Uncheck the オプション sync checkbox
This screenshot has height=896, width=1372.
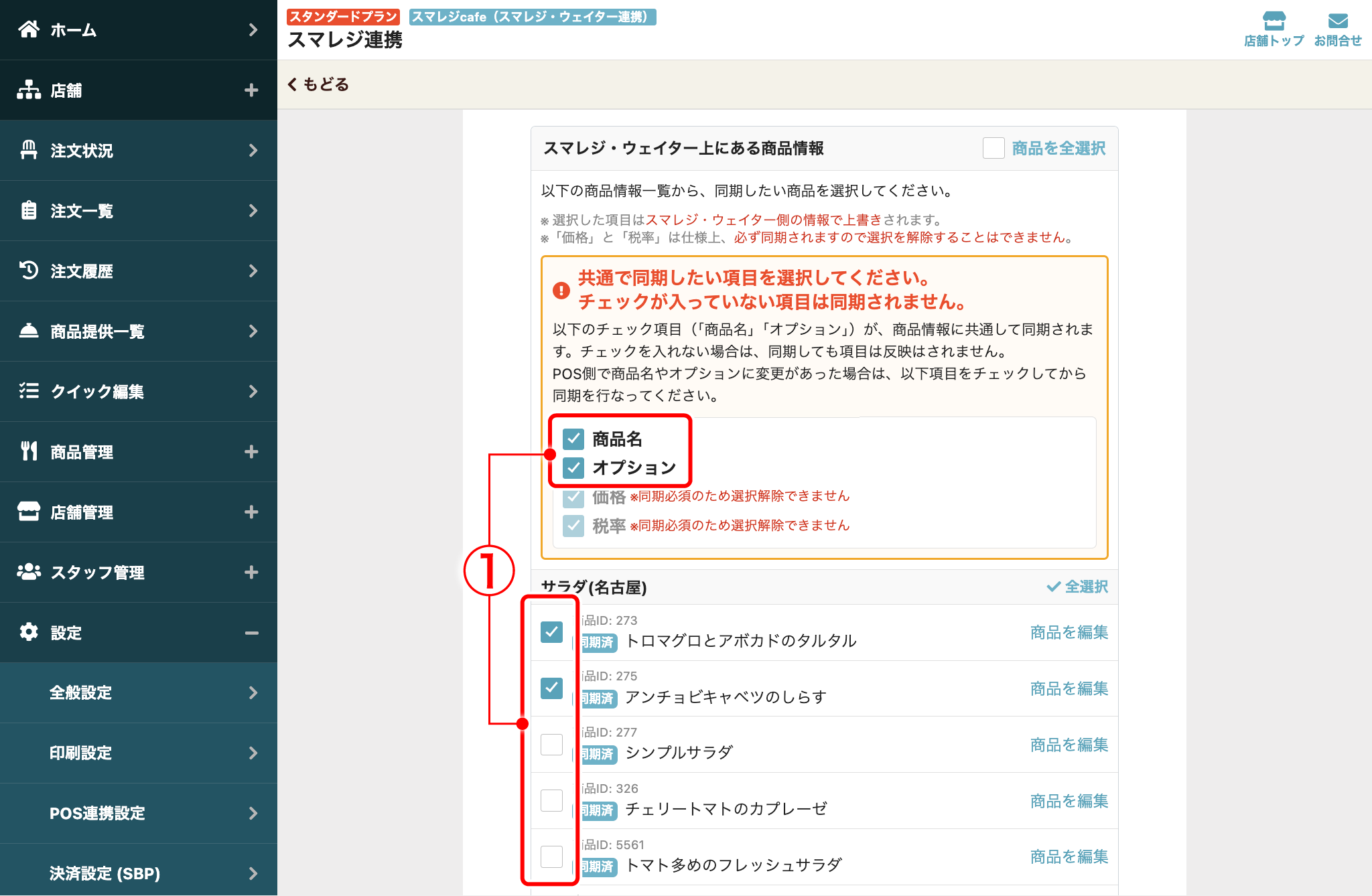(573, 467)
